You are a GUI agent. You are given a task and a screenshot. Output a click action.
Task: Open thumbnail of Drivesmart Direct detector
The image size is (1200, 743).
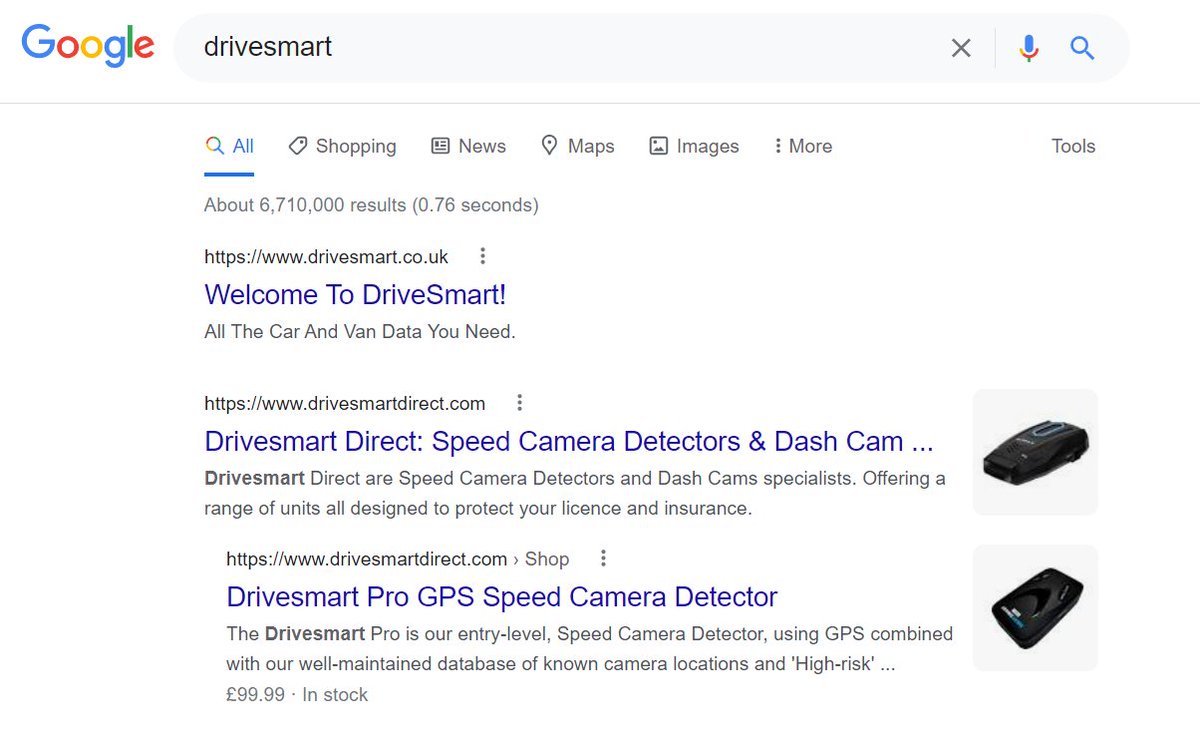[x=1035, y=452]
